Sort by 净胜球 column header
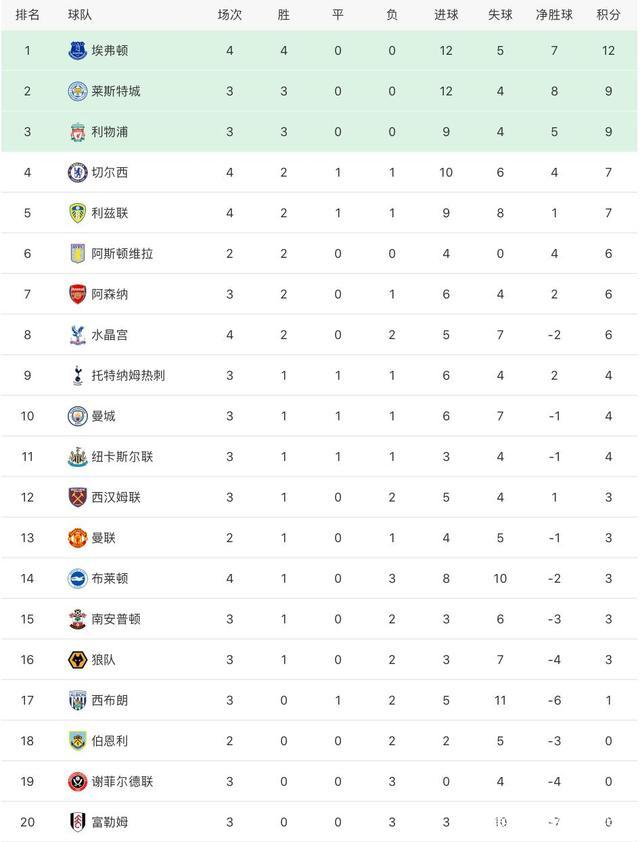The image size is (640, 842). coord(552,14)
